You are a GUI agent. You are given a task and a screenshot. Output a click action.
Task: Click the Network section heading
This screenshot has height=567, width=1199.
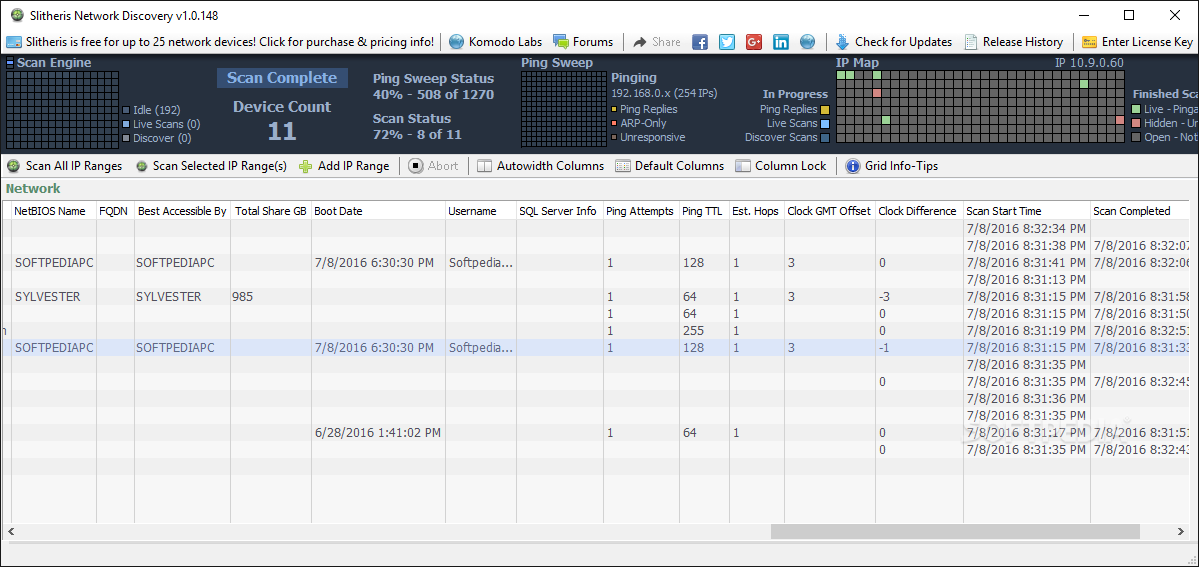(33, 188)
